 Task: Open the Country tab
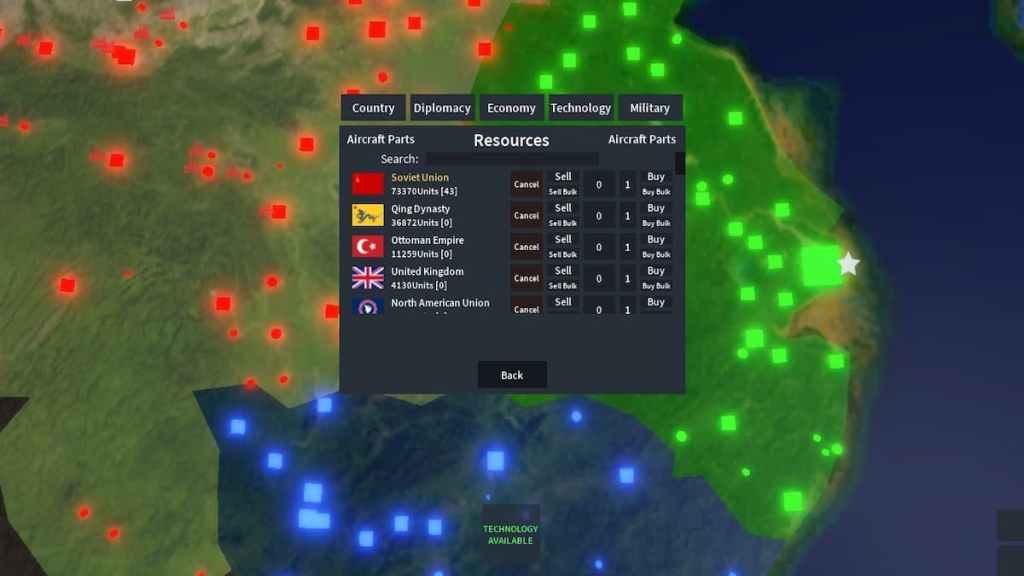pos(373,108)
